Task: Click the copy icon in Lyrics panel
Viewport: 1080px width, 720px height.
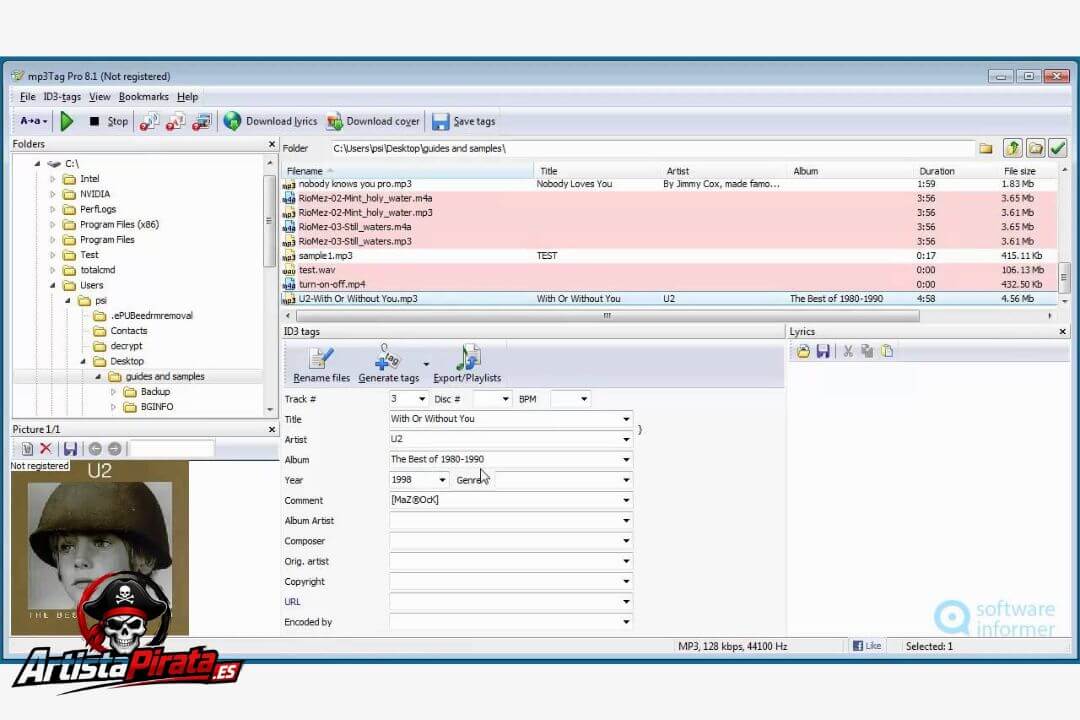Action: [867, 351]
